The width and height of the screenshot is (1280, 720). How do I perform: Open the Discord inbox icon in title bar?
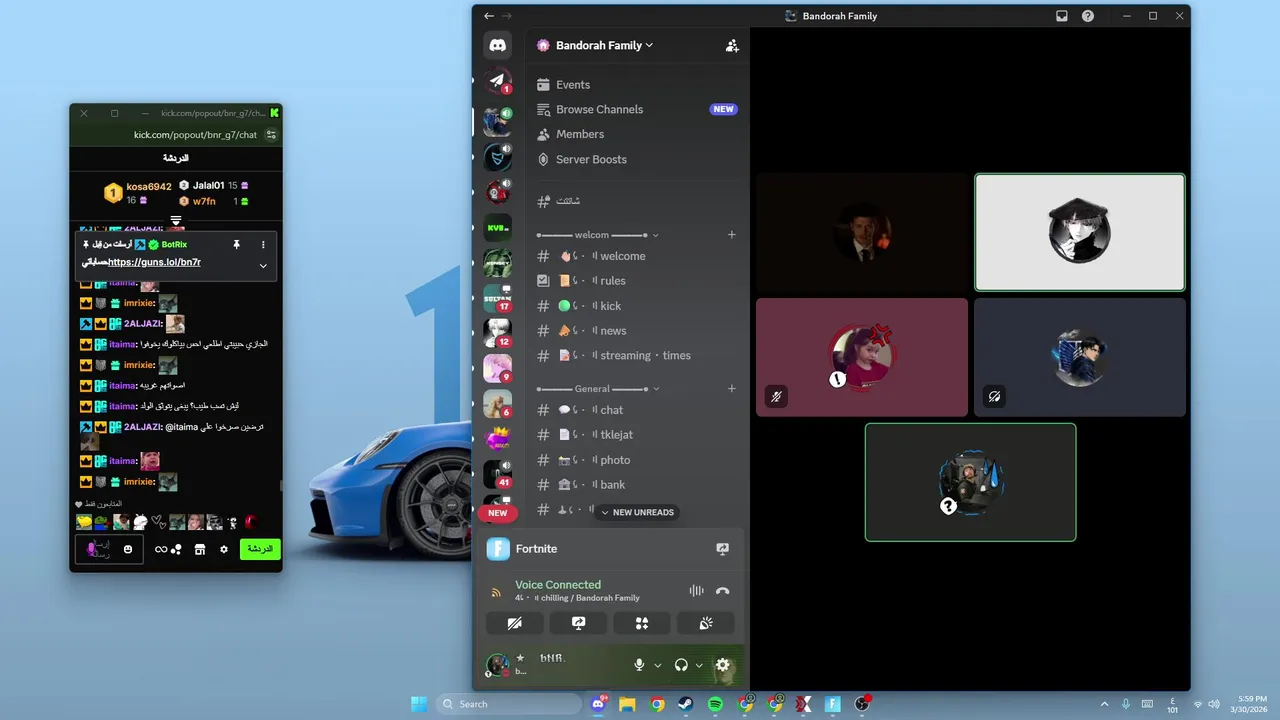tap(1062, 16)
